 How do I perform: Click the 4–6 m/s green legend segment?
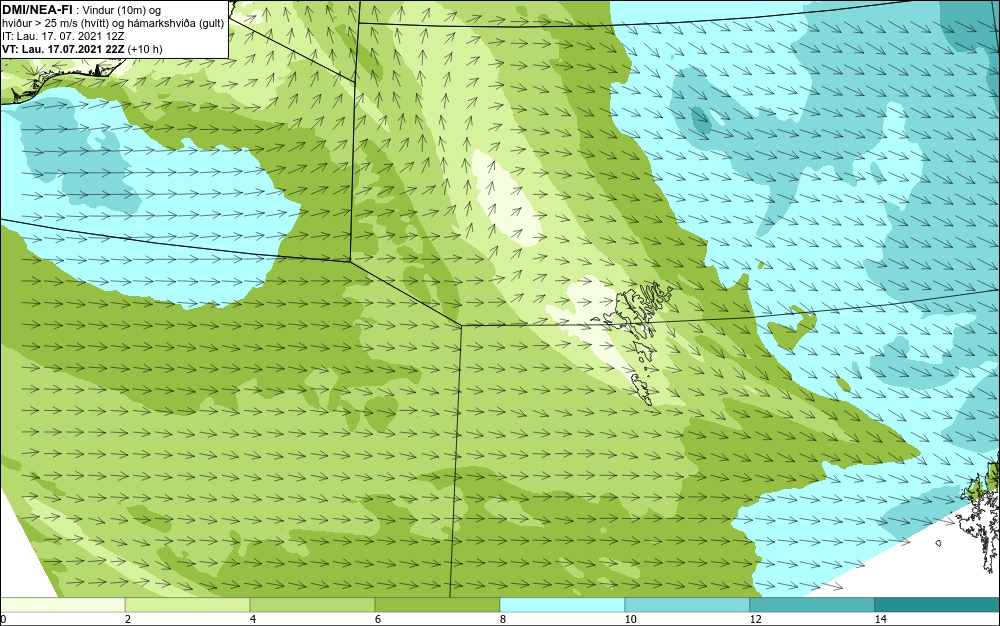312,604
